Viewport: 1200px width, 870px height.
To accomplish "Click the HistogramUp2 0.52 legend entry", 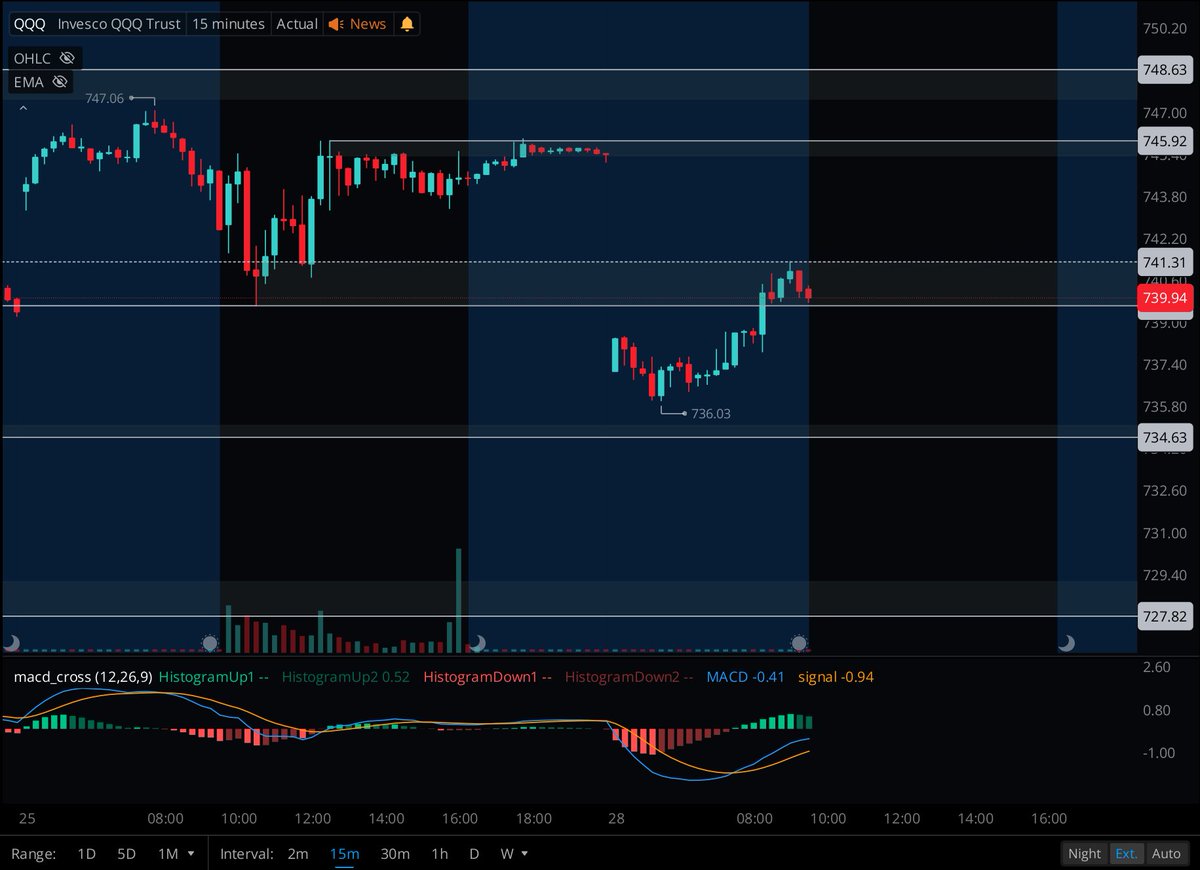I will [x=346, y=677].
